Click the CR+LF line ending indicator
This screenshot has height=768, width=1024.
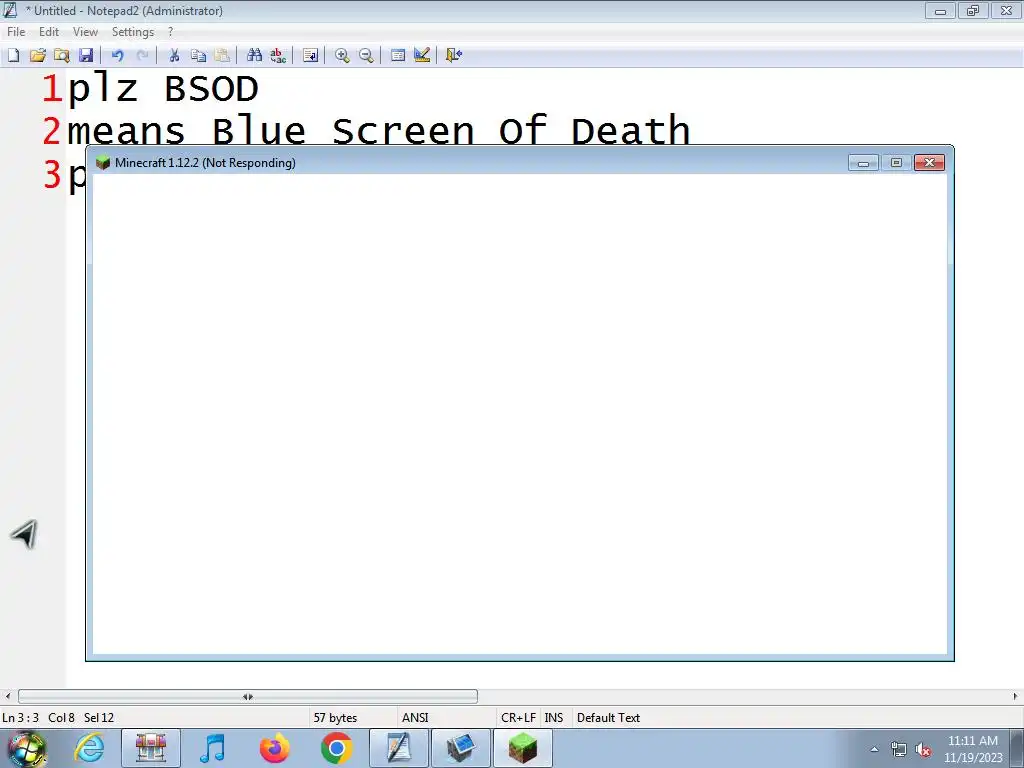point(518,718)
